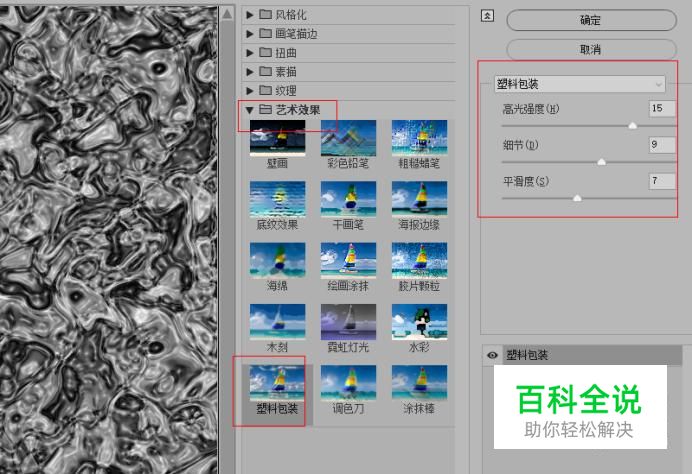Collapse the filter gallery with double-arrow icon
The image size is (692, 474).
click(x=487, y=16)
